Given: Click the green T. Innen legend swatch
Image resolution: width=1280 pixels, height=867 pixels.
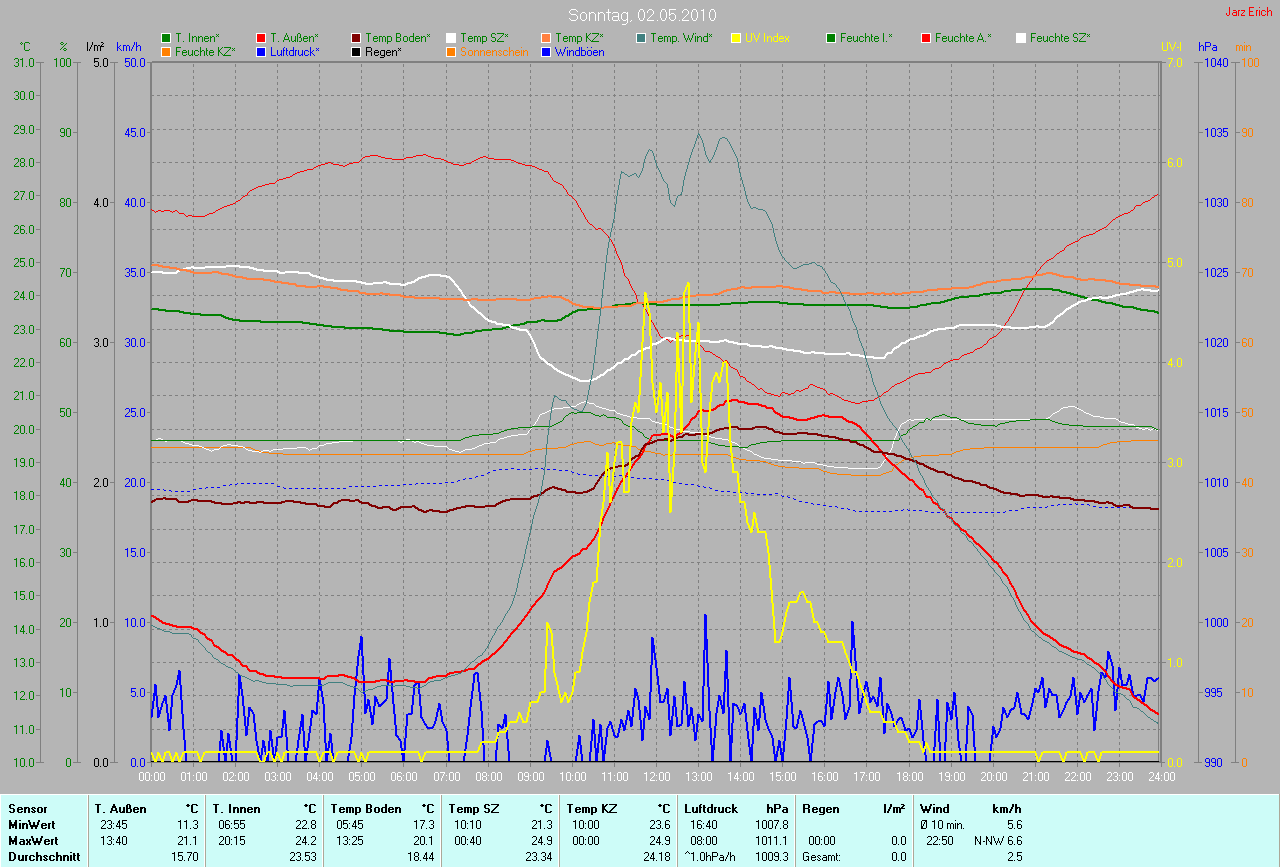Looking at the screenshot, I should [x=166, y=38].
